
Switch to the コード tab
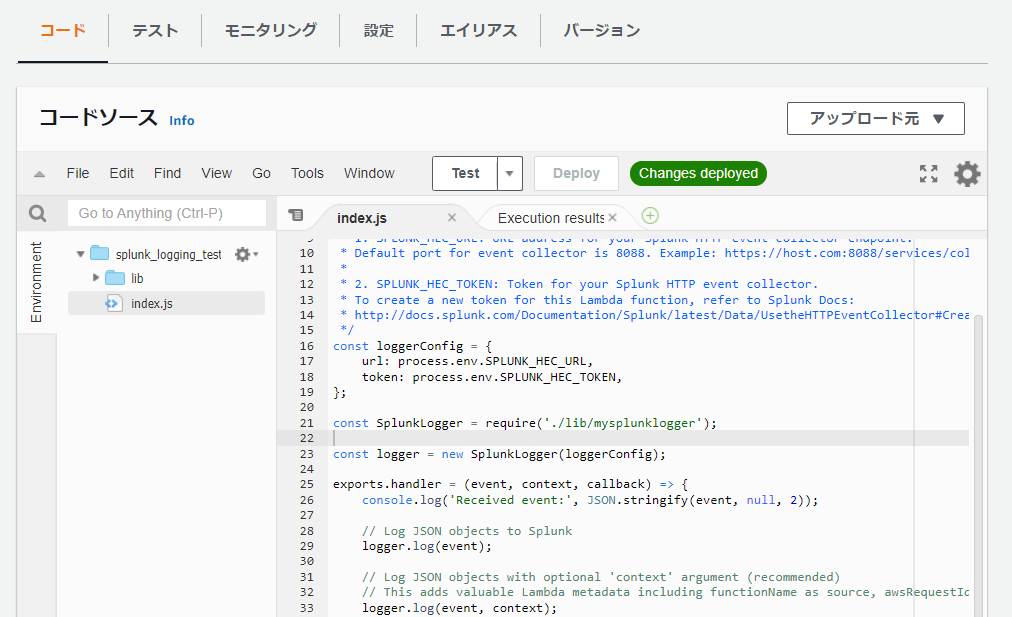[x=63, y=30]
